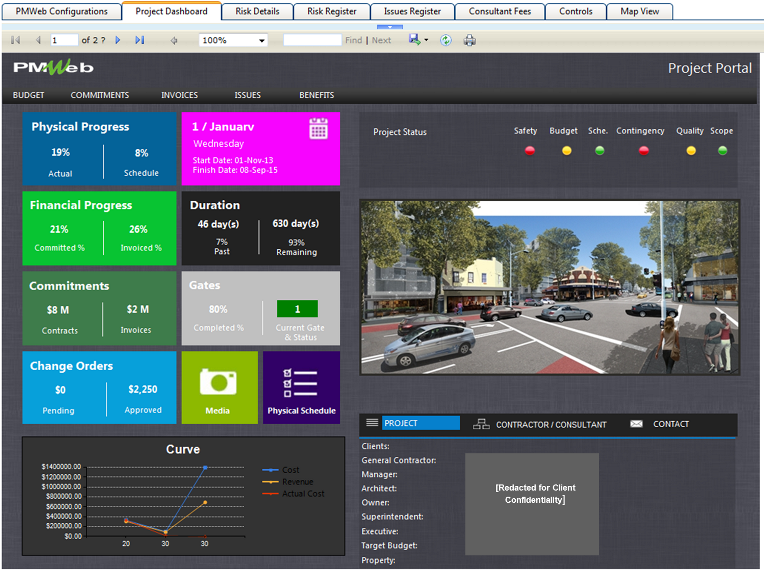The image size is (764, 574).
Task: Click the Safety red status indicator
Action: point(530,151)
